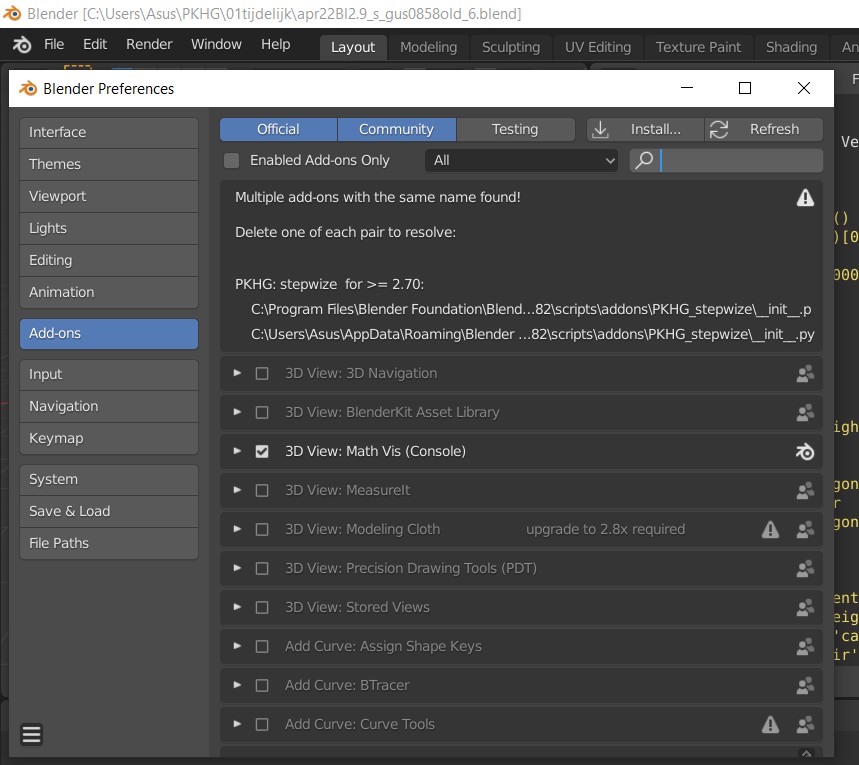Expand the Precision Drawing Tools details

(x=237, y=568)
